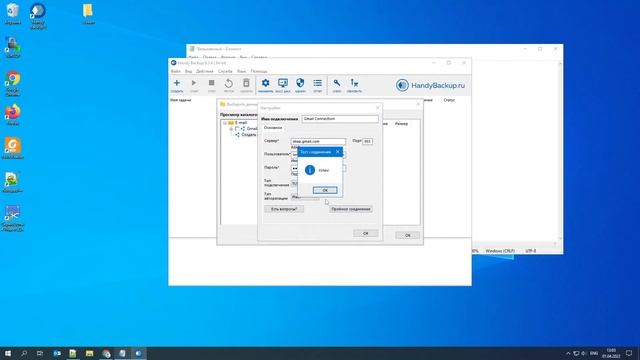Click the Проверка соединения button
The height and width of the screenshot is (360, 640).
point(351,209)
